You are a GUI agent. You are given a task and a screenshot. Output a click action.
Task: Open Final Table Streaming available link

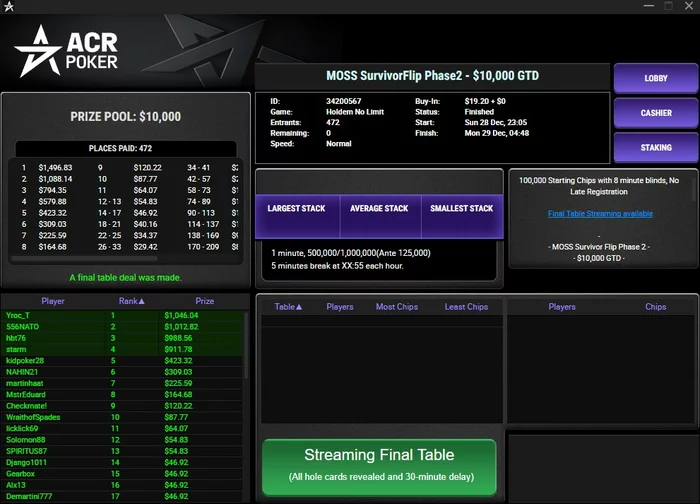coord(600,213)
